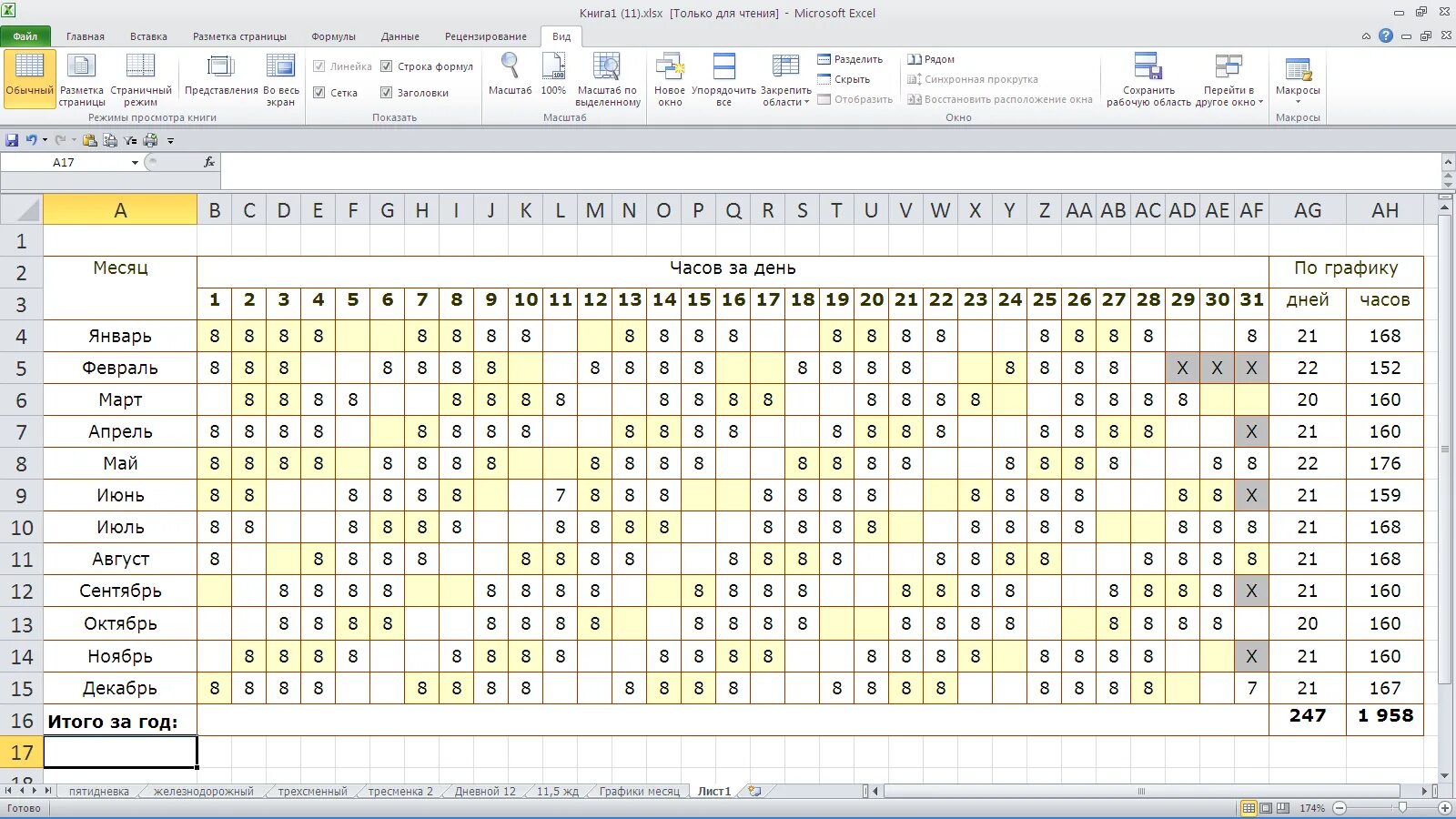The height and width of the screenshot is (819, 1456).
Task: Open the Рецензирование ribbon tab
Action: (485, 36)
